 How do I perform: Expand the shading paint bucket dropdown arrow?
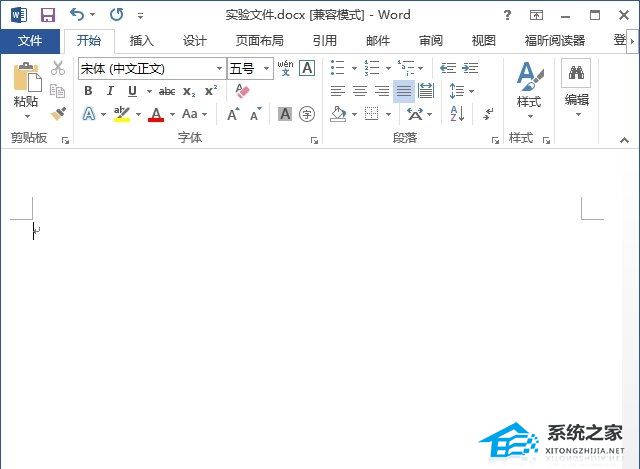tap(354, 114)
